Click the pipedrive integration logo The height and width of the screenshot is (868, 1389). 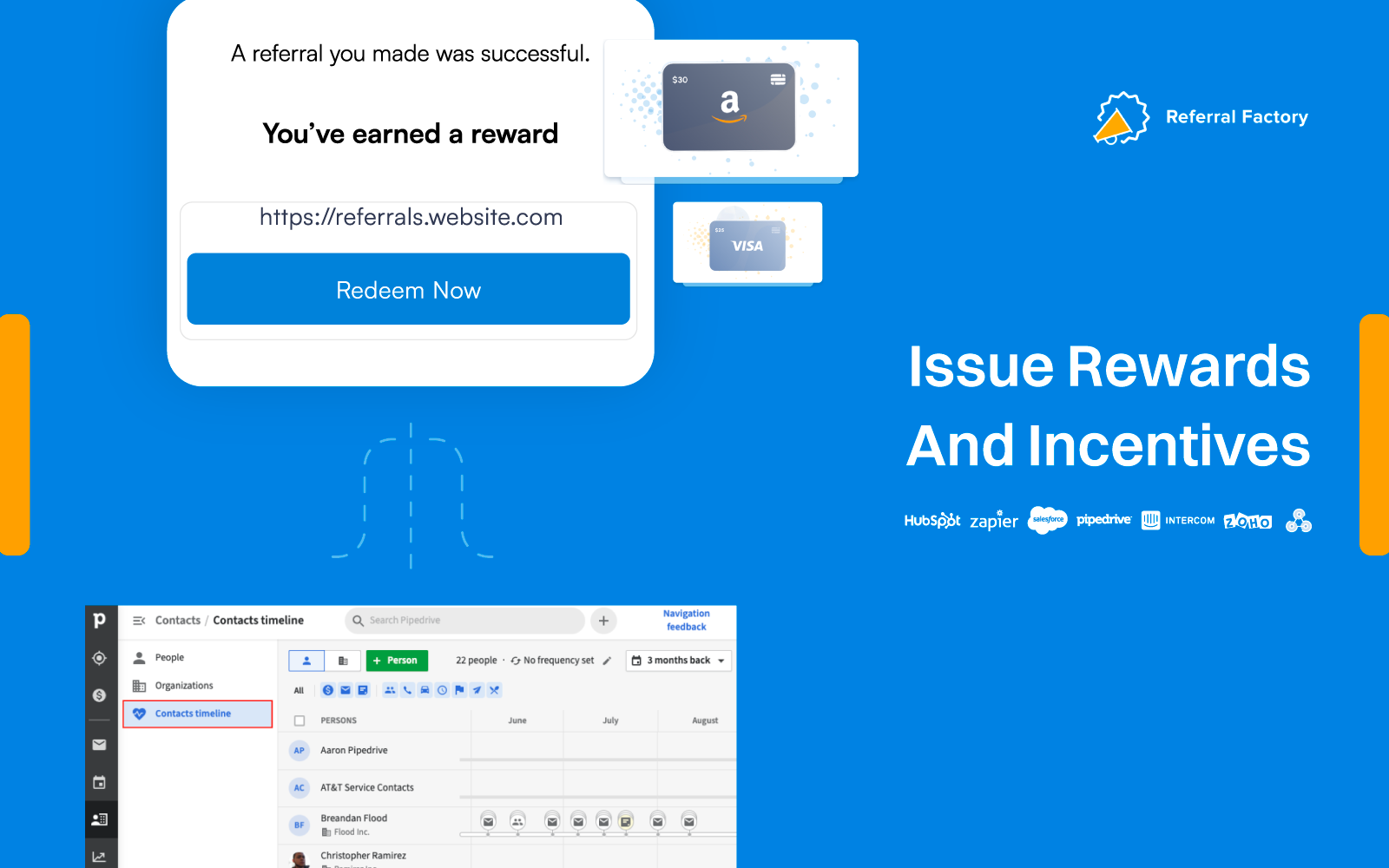point(1104,520)
